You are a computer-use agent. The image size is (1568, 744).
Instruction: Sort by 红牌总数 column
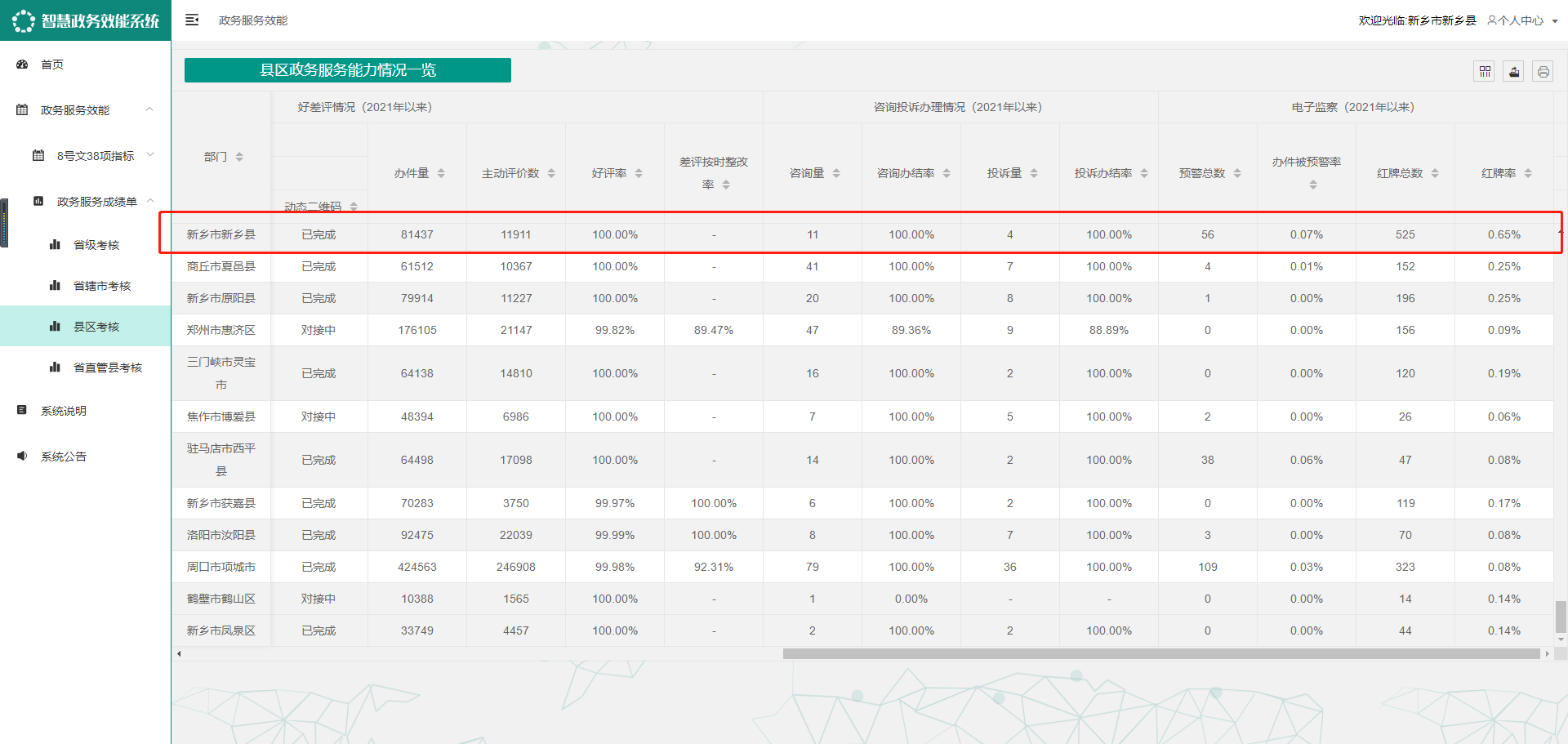tap(1435, 173)
